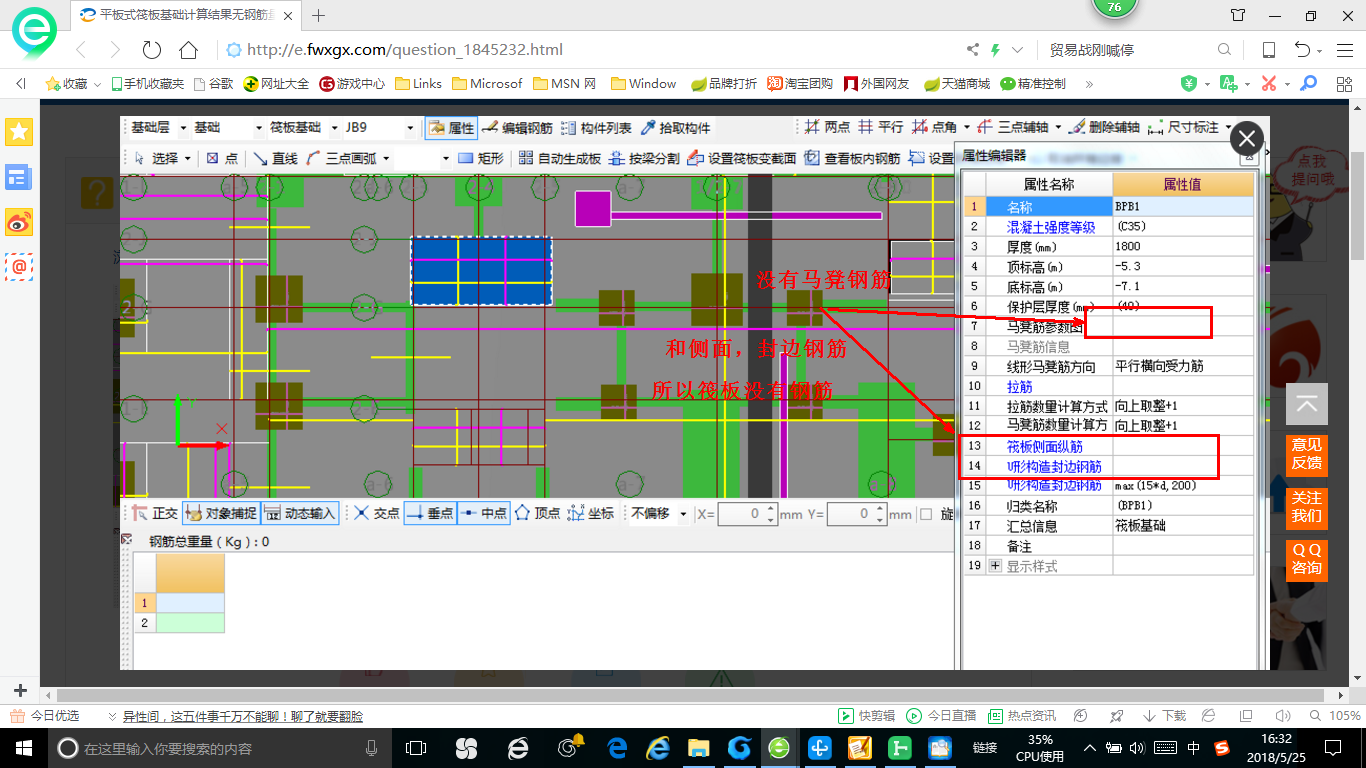Click the back-to-top arrow button

tap(1306, 404)
